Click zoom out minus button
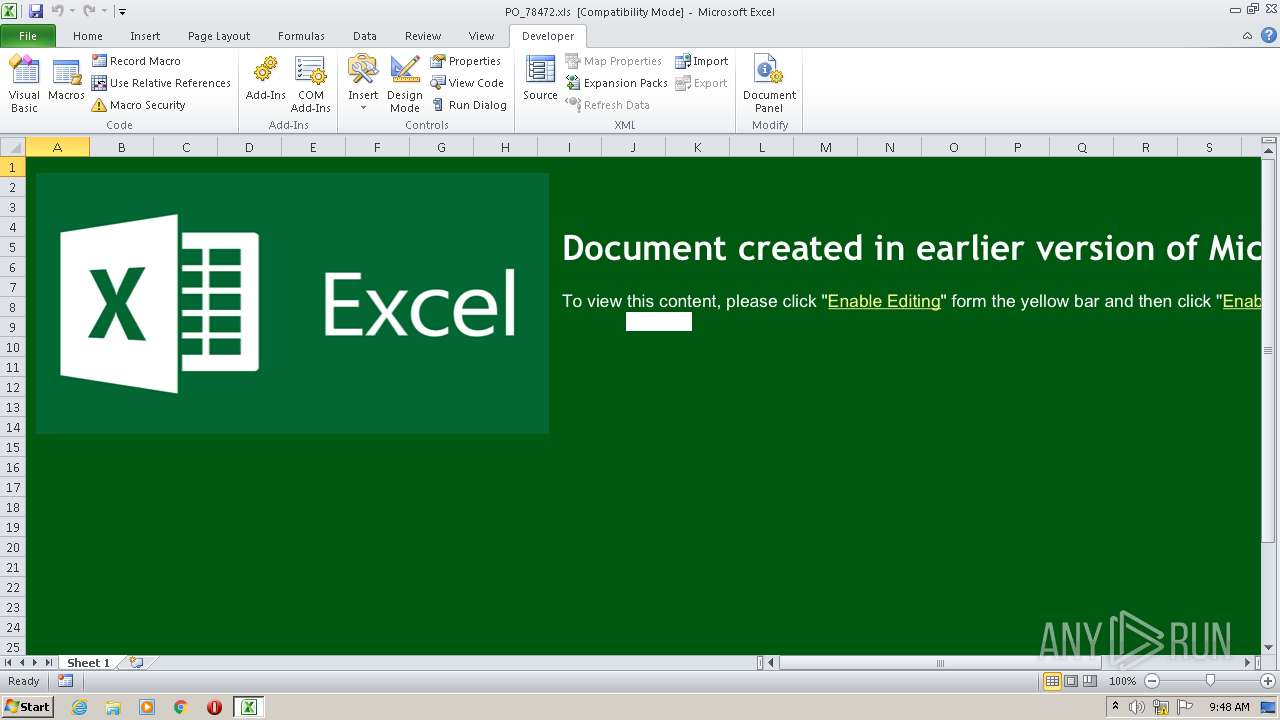Screen dimensions: 1280x720 coord(1151,681)
